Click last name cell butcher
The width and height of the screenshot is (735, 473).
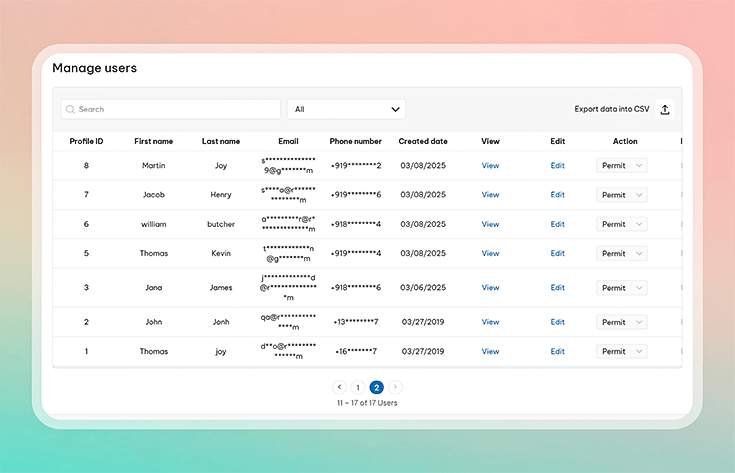pyautogui.click(x=221, y=224)
